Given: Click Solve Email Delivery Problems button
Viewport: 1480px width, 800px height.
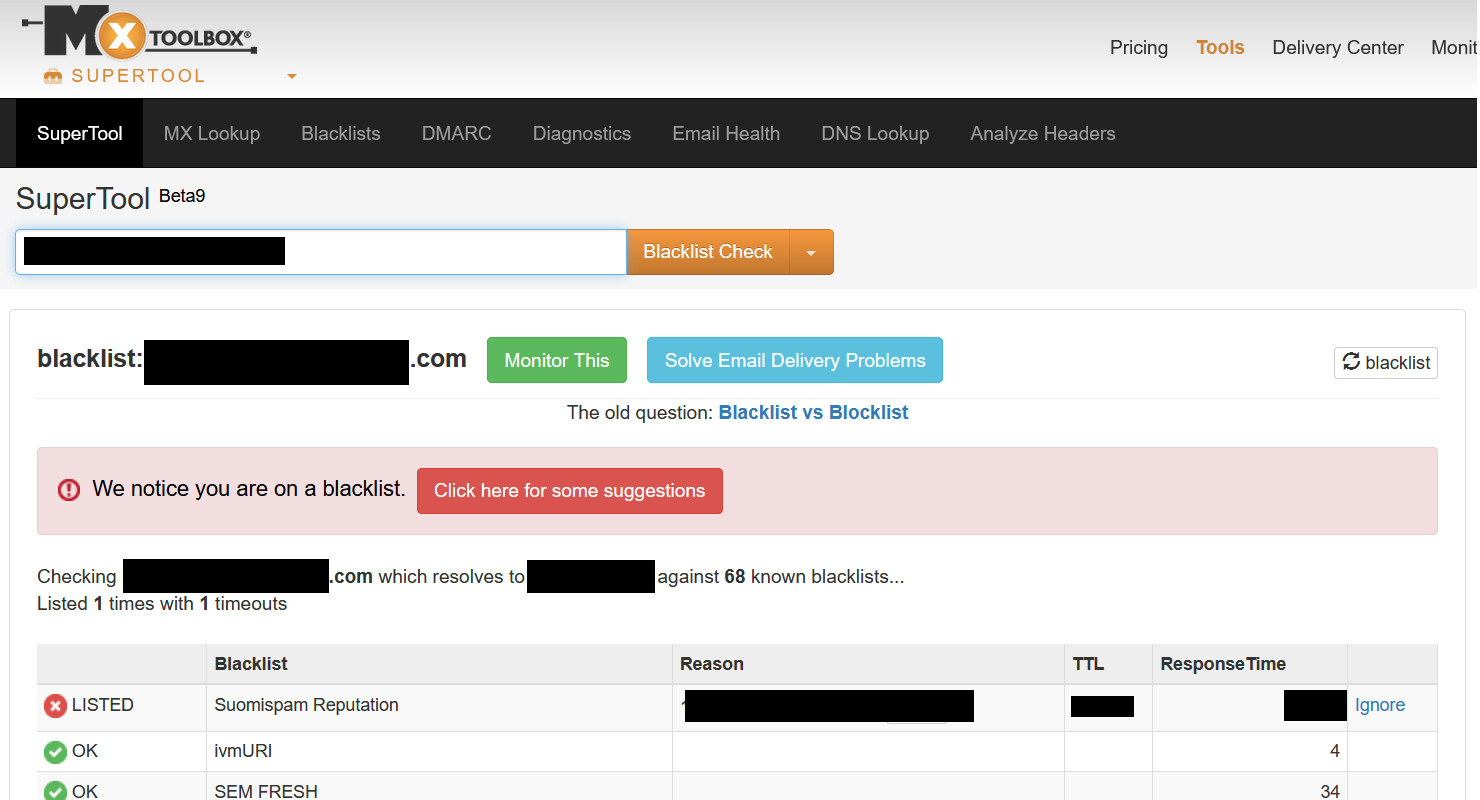Looking at the screenshot, I should point(795,360).
